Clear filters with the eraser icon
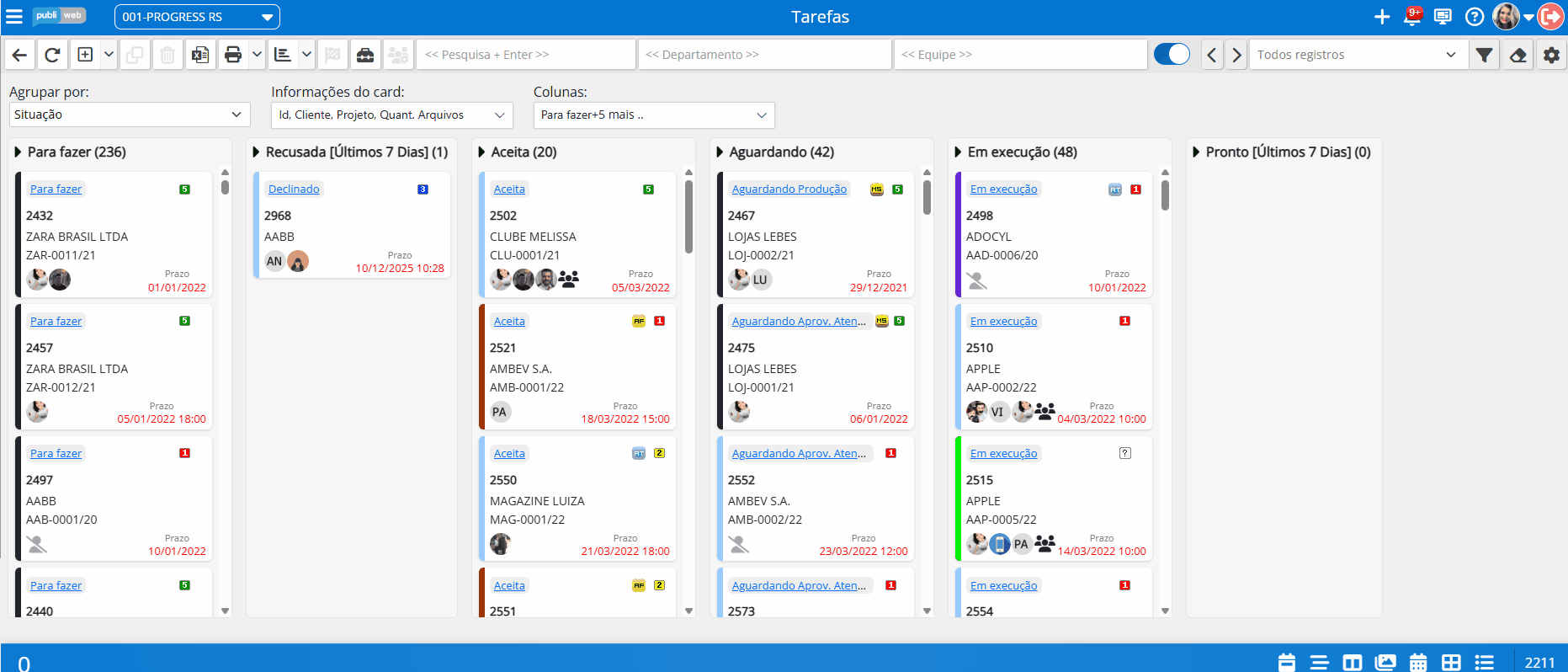Screen dimensions: 1568x672 pyautogui.click(x=1518, y=55)
